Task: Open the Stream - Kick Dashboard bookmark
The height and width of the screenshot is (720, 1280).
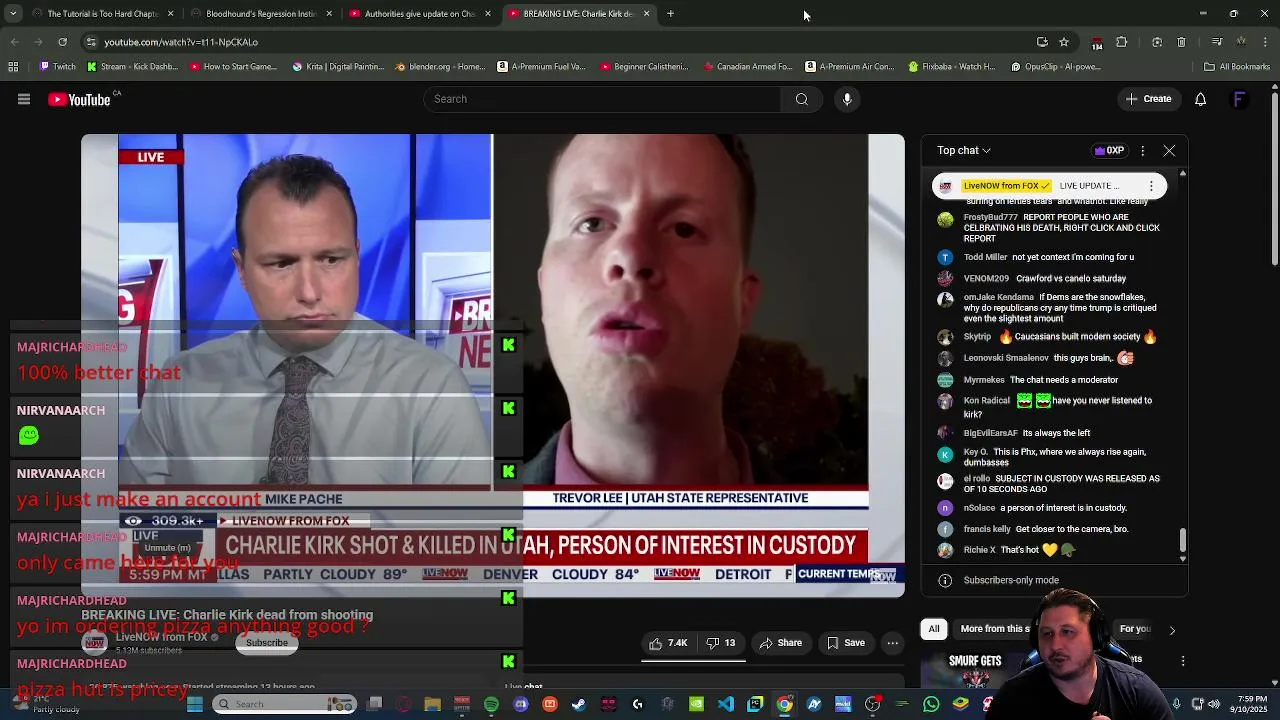Action: (x=132, y=67)
